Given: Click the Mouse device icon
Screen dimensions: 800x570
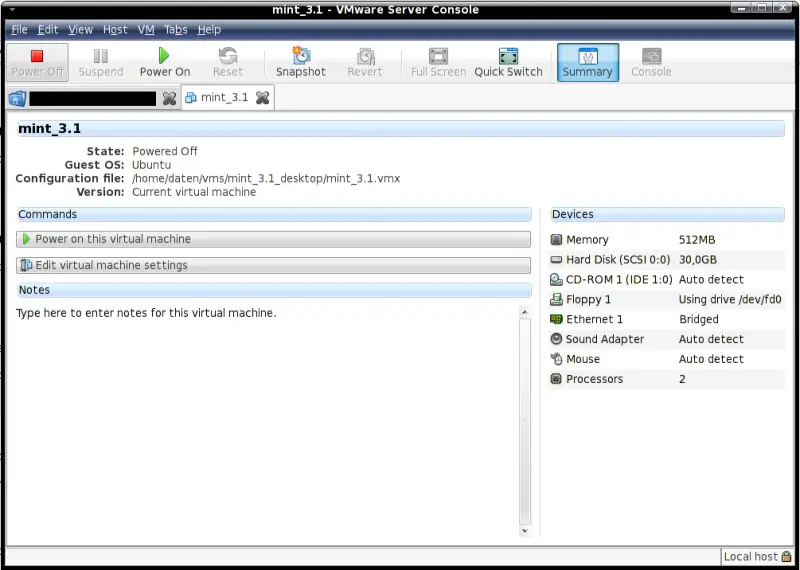Looking at the screenshot, I should 556,359.
